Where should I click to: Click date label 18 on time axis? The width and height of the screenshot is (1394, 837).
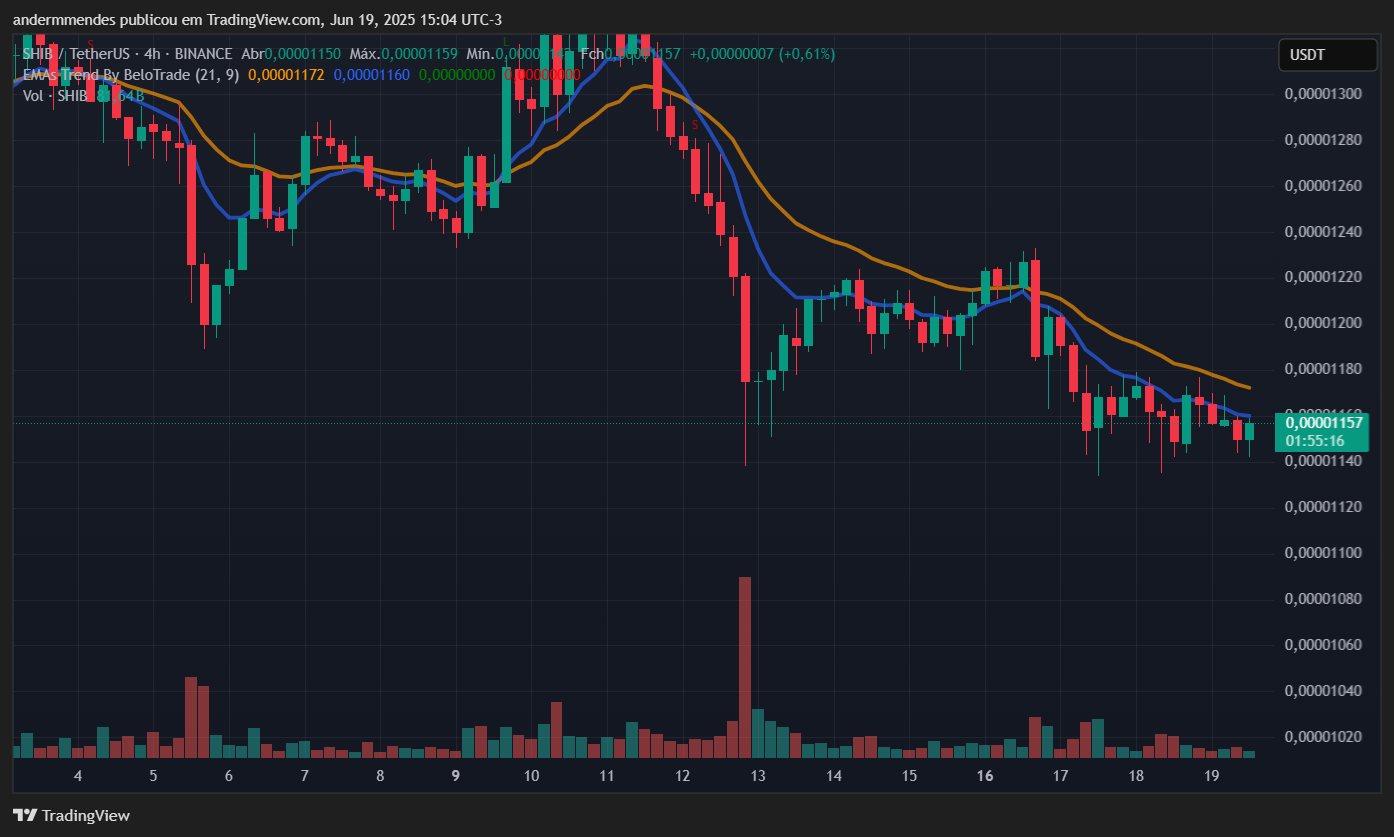pos(1136,776)
